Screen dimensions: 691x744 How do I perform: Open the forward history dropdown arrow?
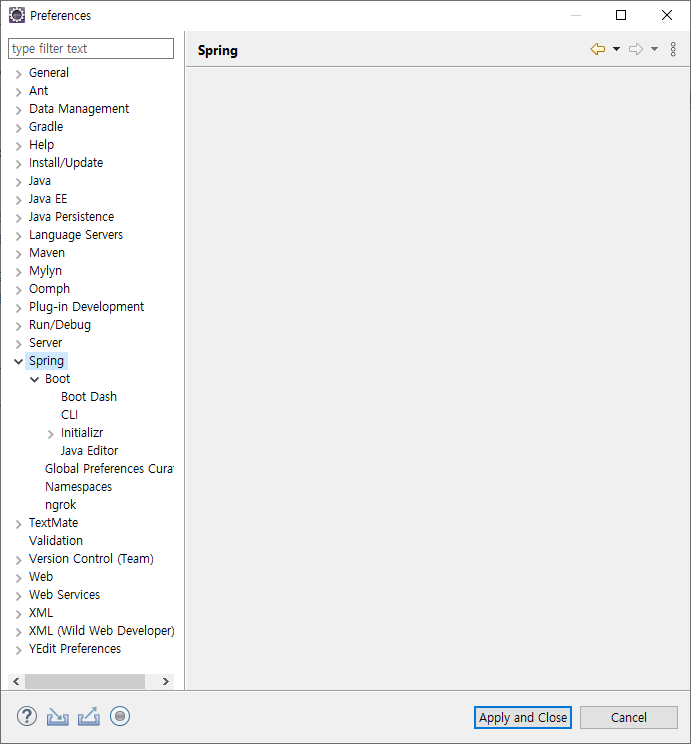tap(654, 49)
